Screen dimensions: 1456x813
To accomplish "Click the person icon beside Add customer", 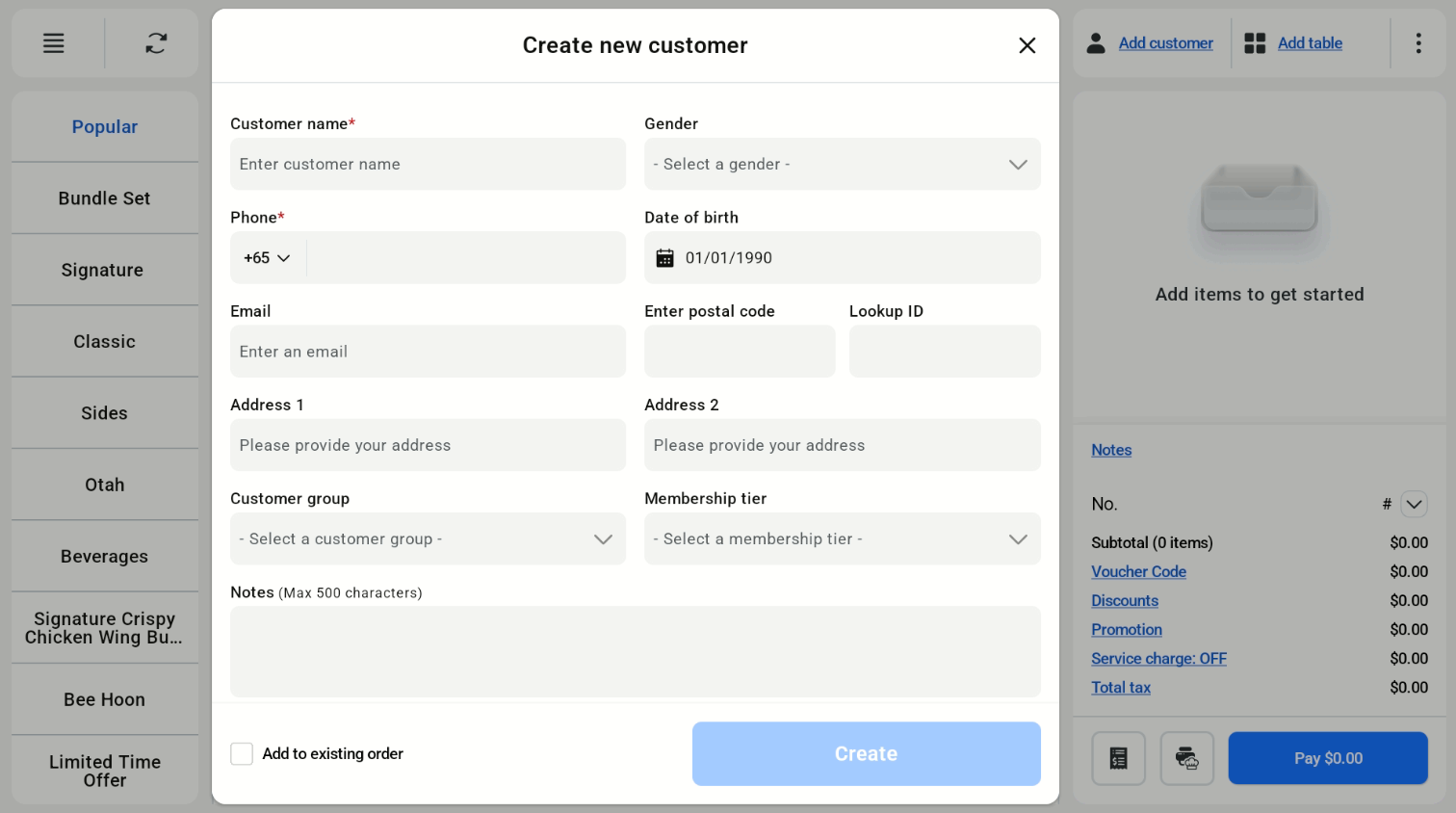I will click(x=1096, y=43).
